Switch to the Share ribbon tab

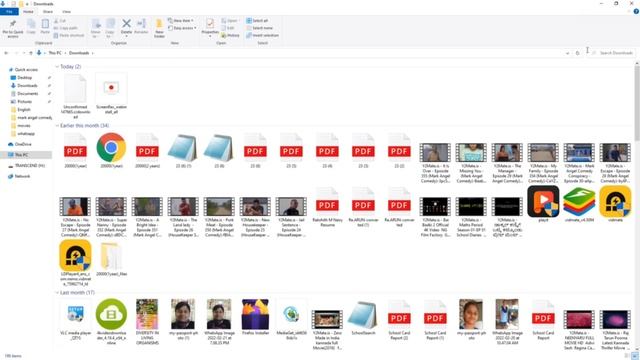(48, 12)
